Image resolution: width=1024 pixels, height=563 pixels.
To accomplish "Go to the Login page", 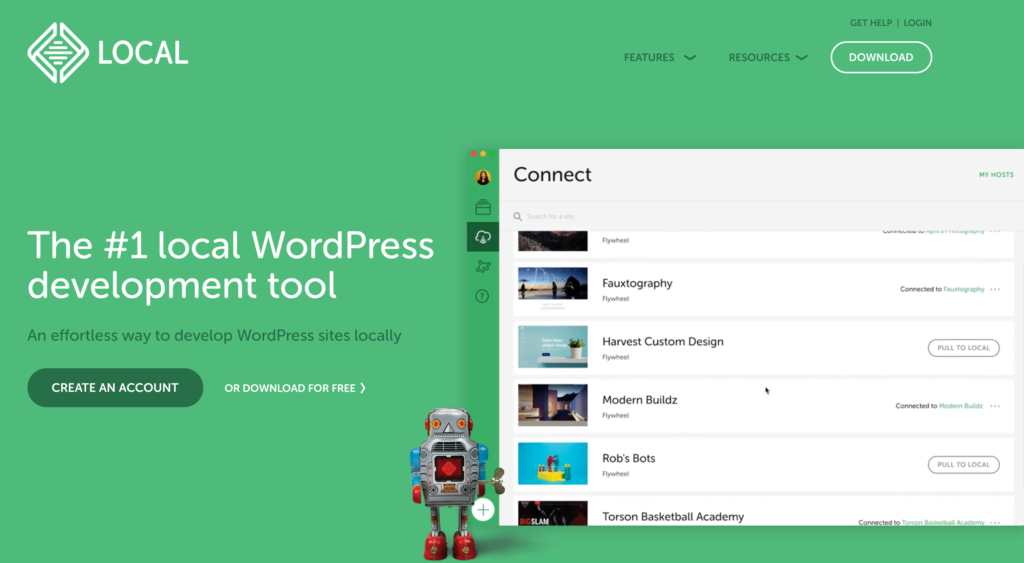I will tap(917, 23).
